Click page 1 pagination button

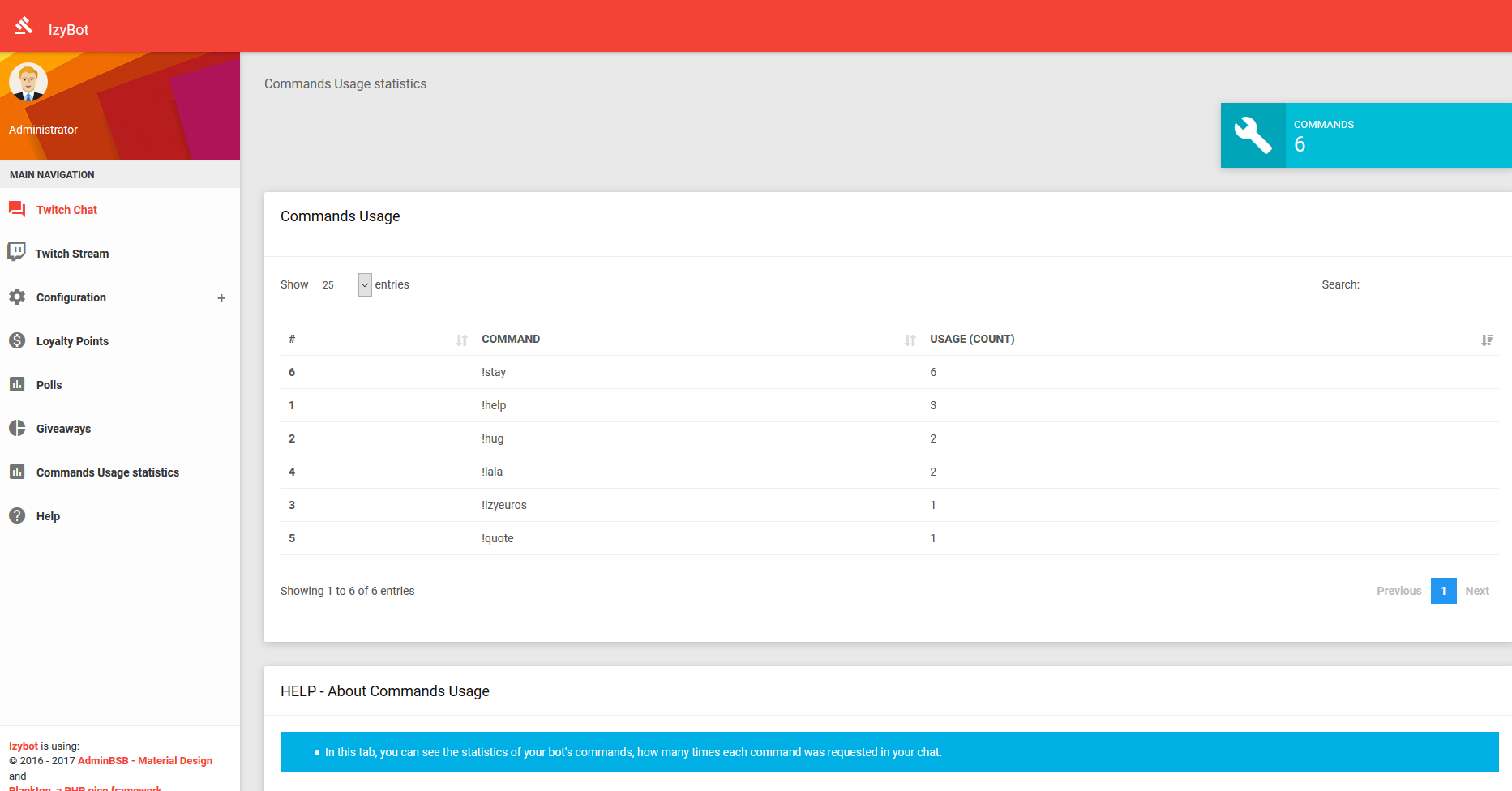tap(1443, 591)
